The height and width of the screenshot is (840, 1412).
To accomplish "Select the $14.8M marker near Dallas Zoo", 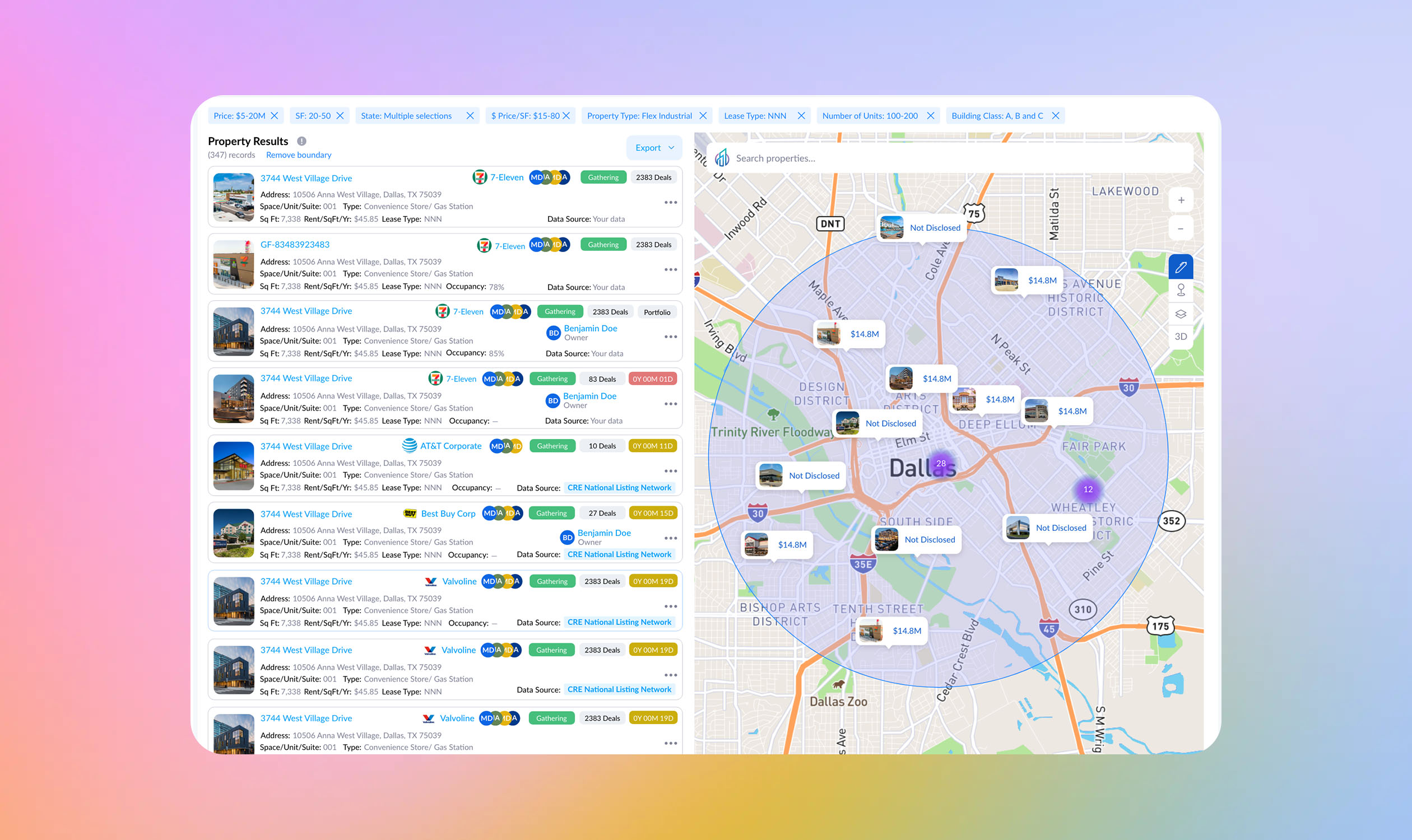I will tap(892, 631).
